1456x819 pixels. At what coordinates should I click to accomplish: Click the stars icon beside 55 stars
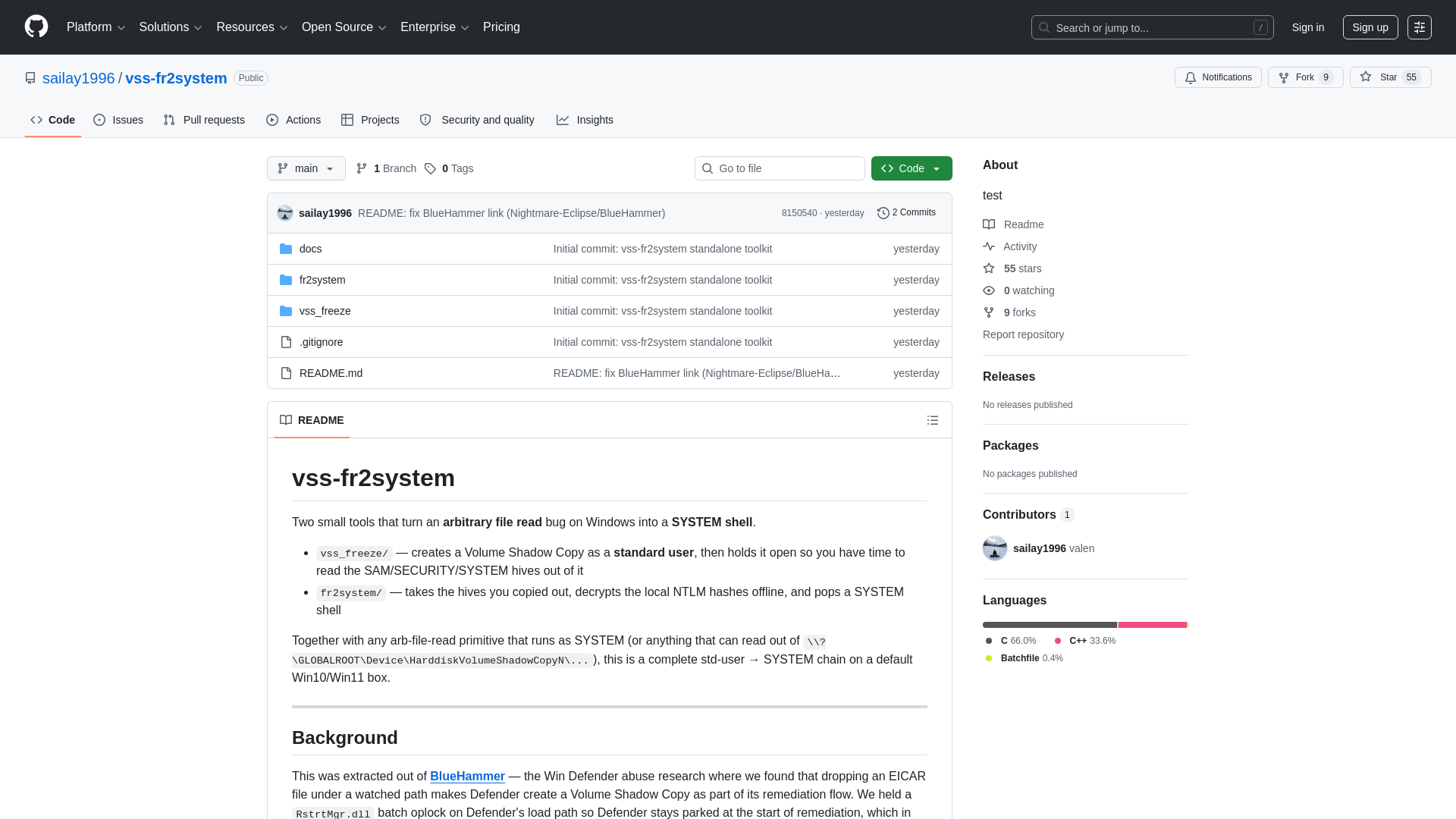pyautogui.click(x=989, y=268)
